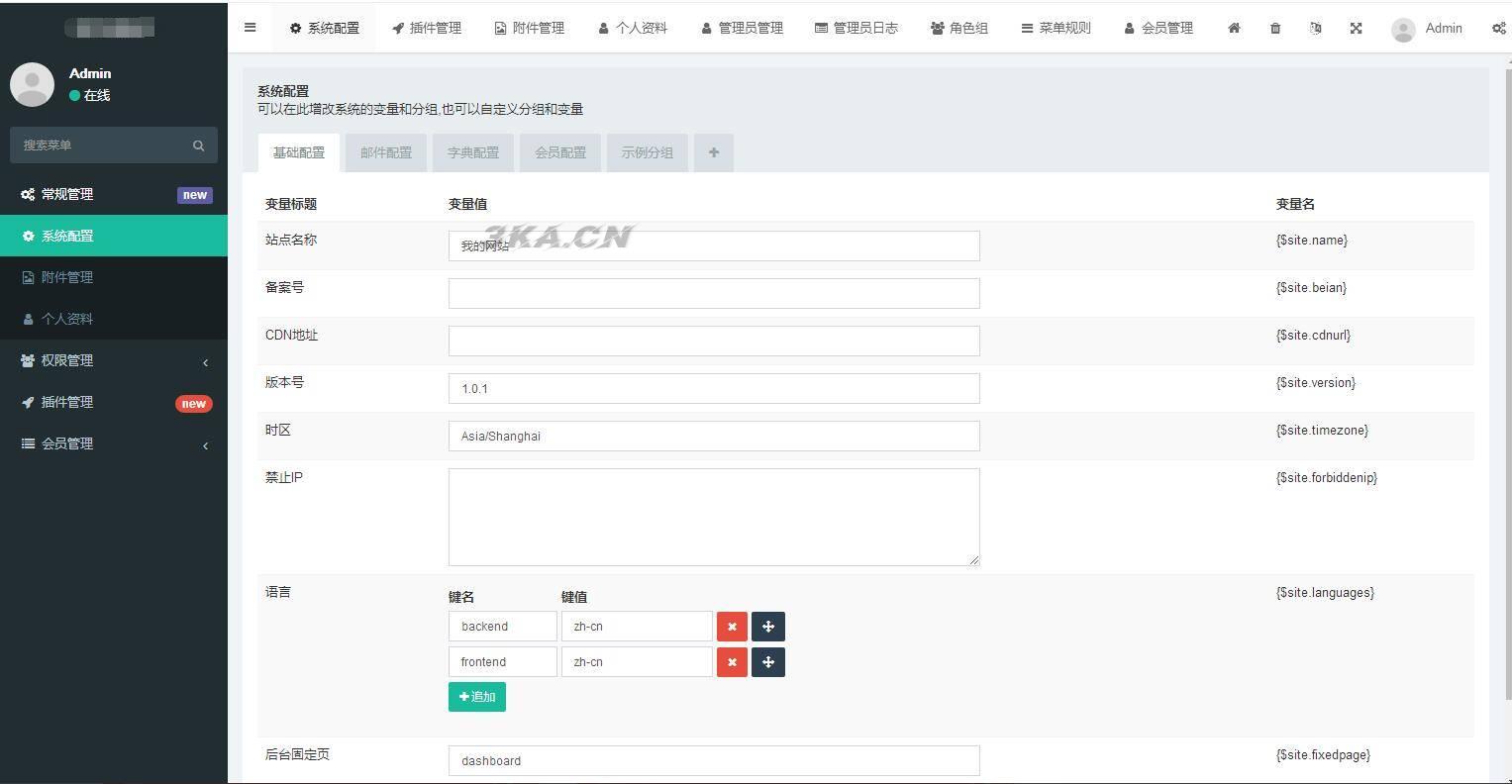Open 插件管理 in the sidebar
The height and width of the screenshot is (784, 1512).
[114, 402]
